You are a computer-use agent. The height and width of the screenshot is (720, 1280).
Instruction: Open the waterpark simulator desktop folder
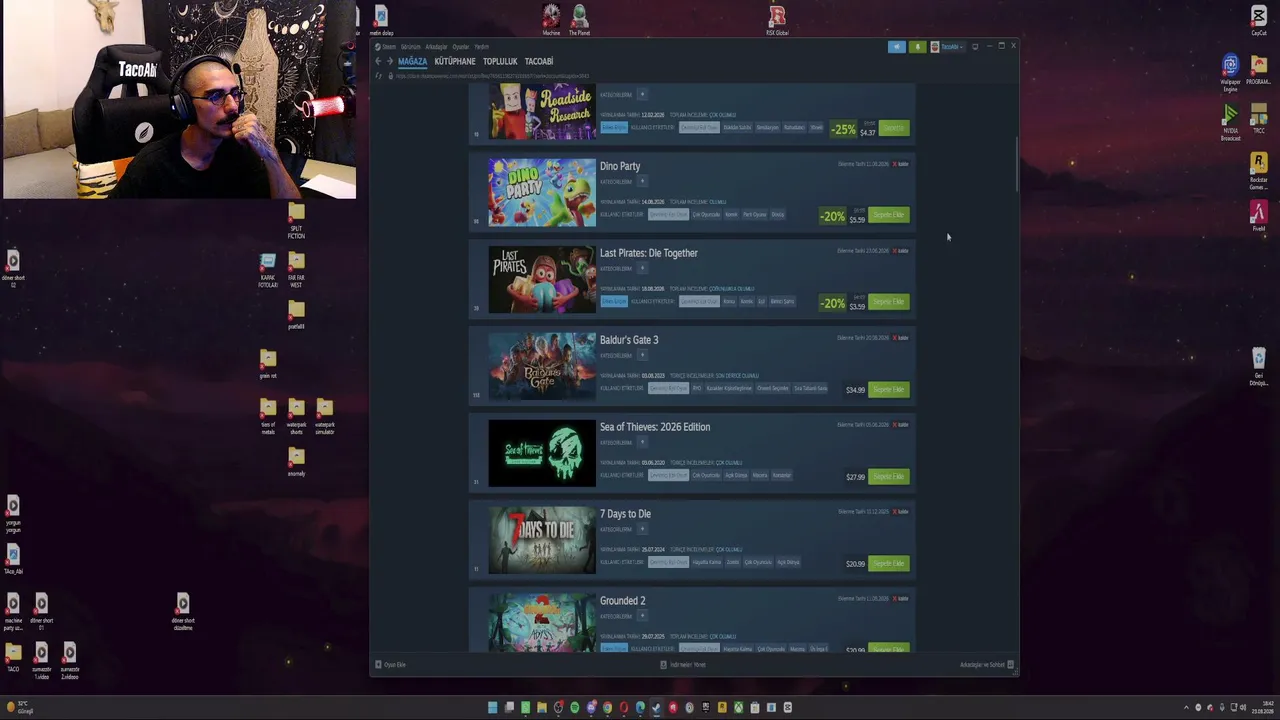click(x=325, y=417)
